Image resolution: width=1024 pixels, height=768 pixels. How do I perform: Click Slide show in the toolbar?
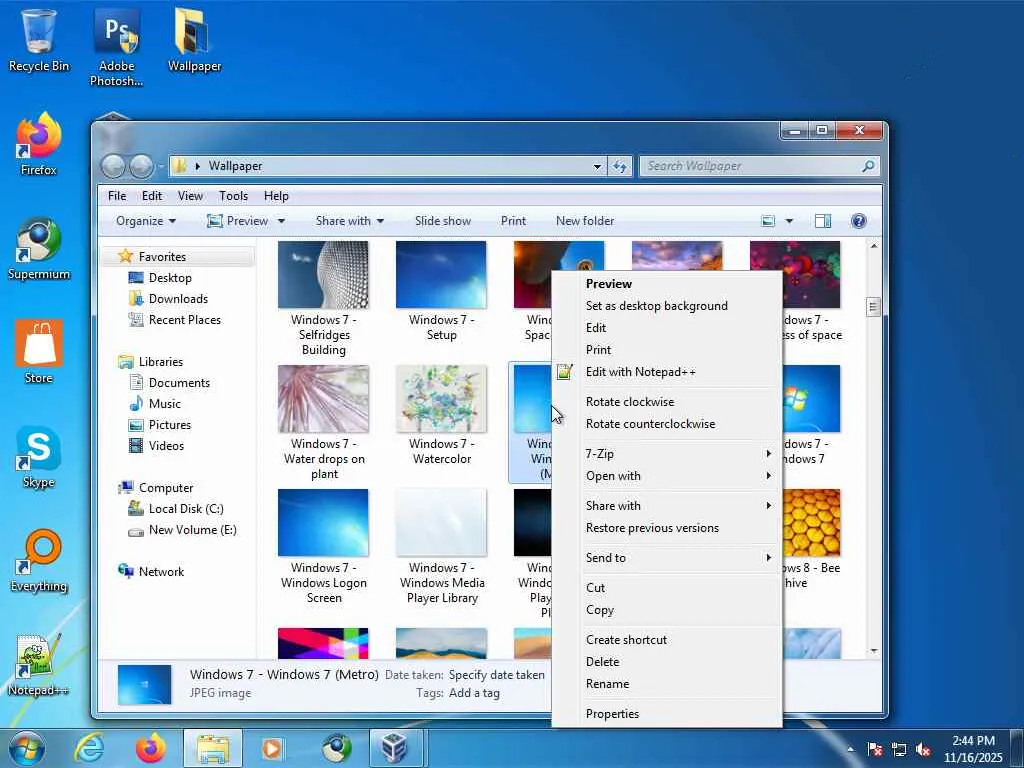tap(443, 221)
